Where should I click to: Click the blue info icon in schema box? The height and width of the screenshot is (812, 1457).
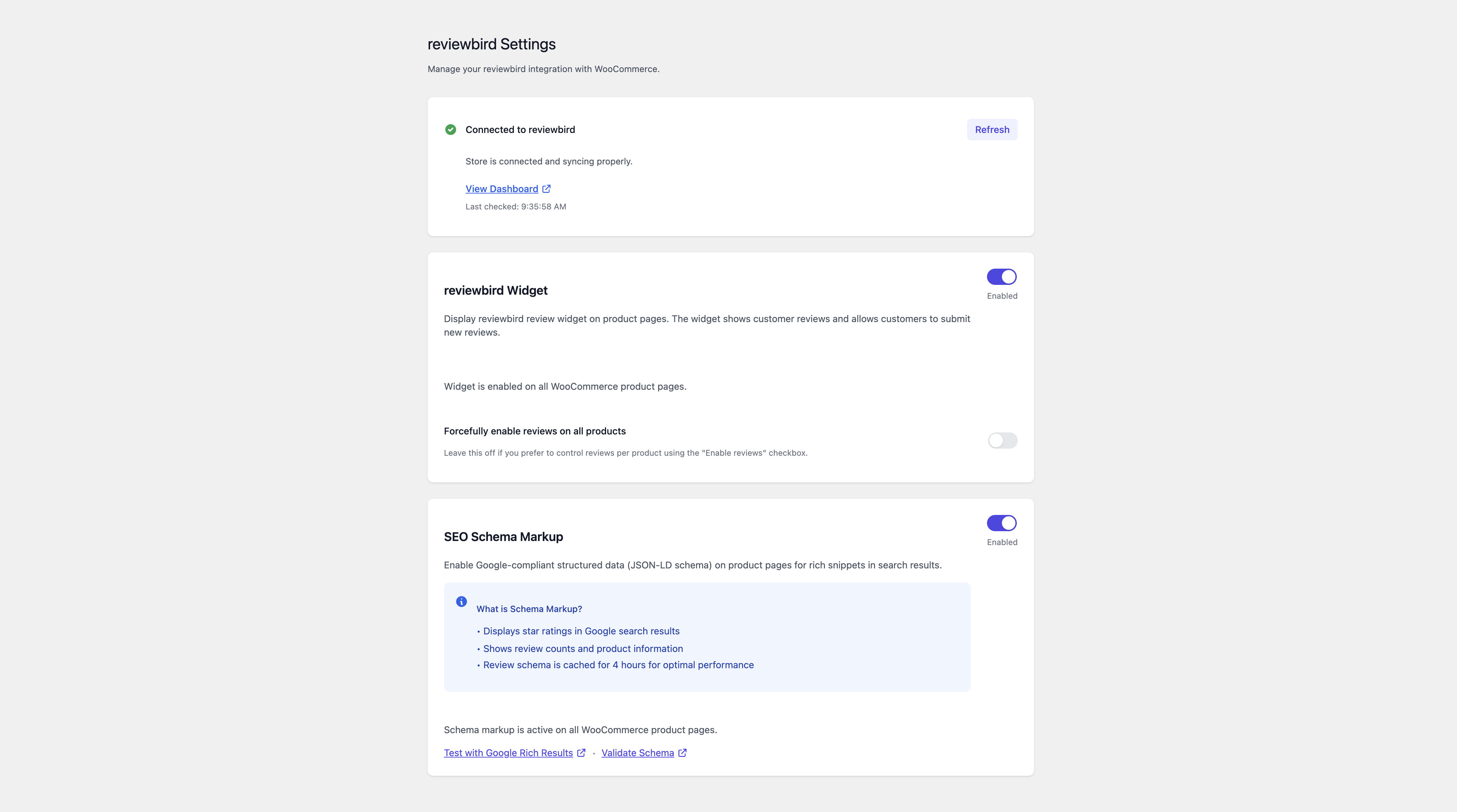(462, 602)
